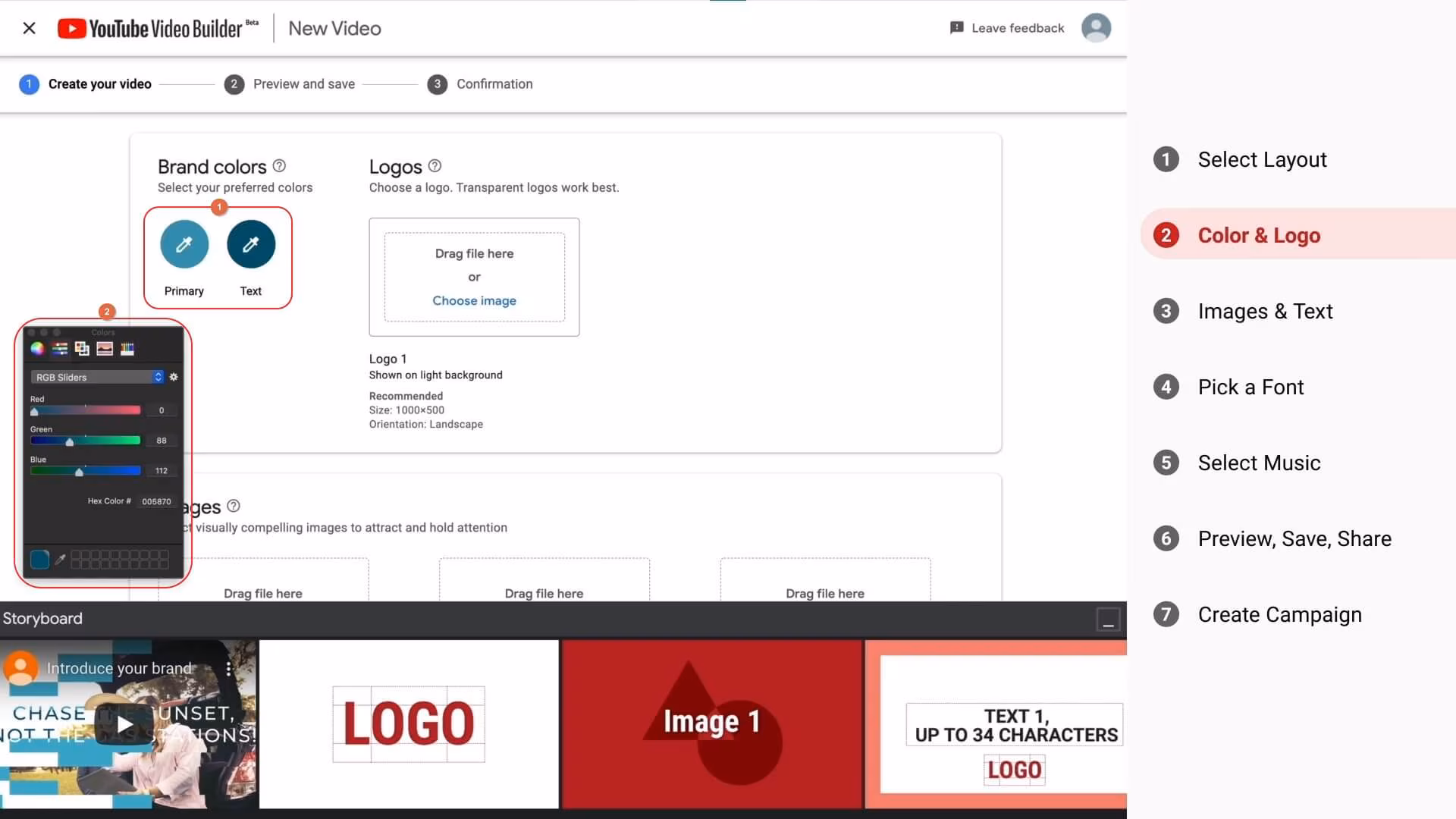Image resolution: width=1456 pixels, height=819 pixels.
Task: Open the Primary brand color picker
Action: pyautogui.click(x=184, y=244)
